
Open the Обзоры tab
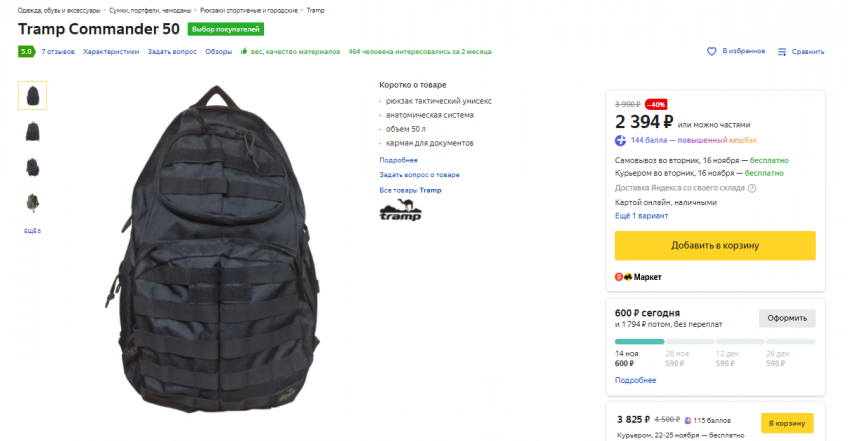[x=218, y=52]
